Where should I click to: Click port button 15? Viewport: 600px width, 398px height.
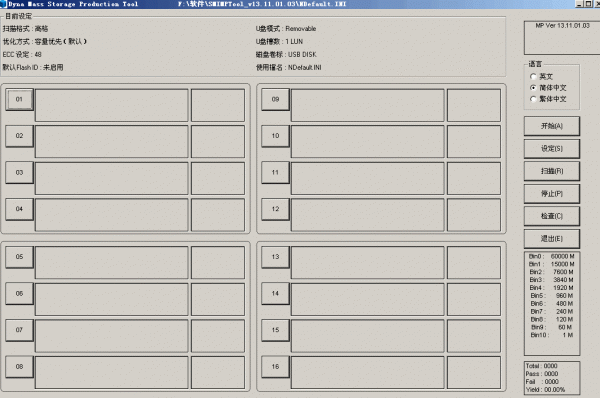tap(275, 330)
